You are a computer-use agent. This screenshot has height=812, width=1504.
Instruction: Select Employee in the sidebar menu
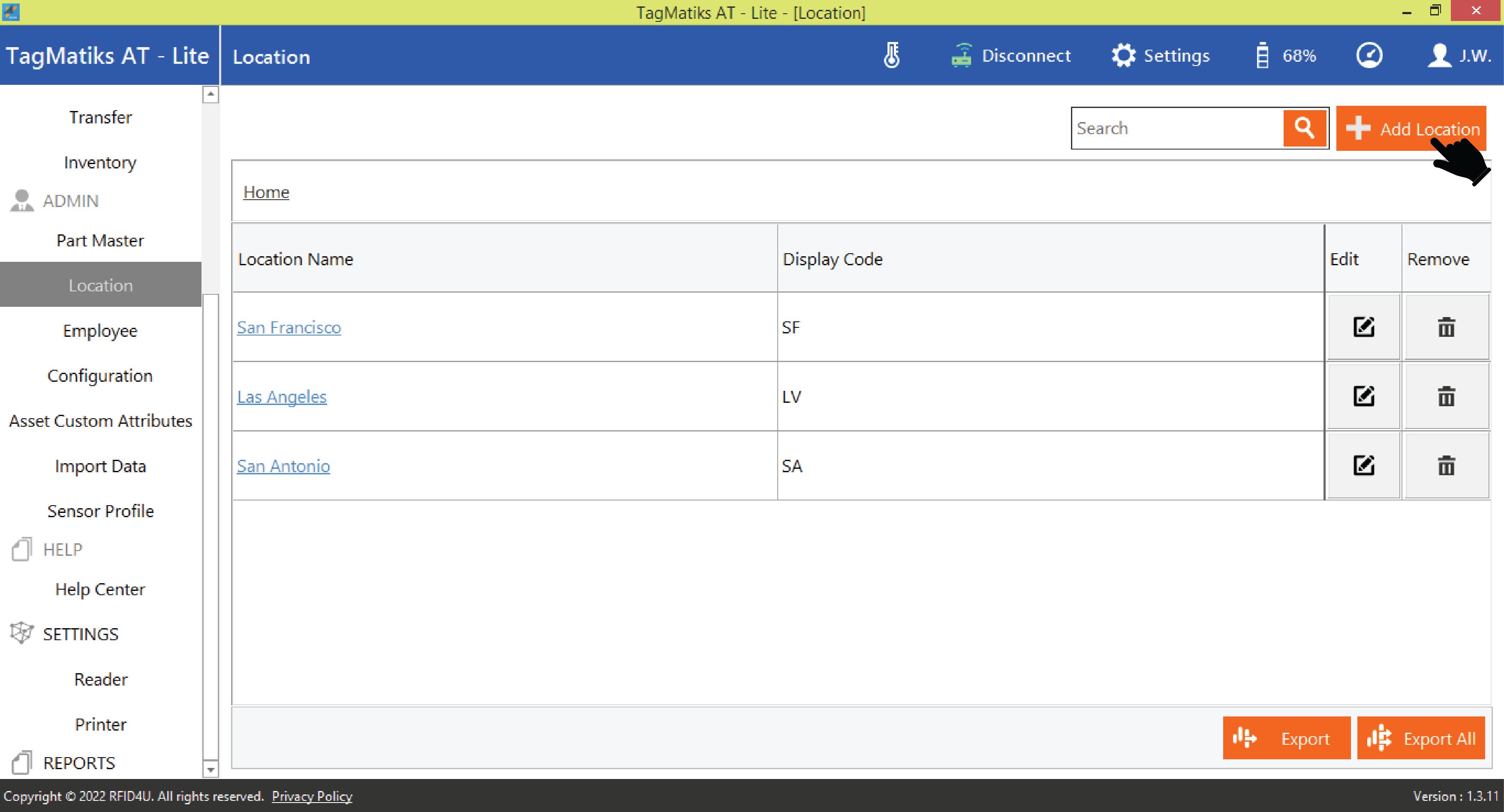click(100, 331)
